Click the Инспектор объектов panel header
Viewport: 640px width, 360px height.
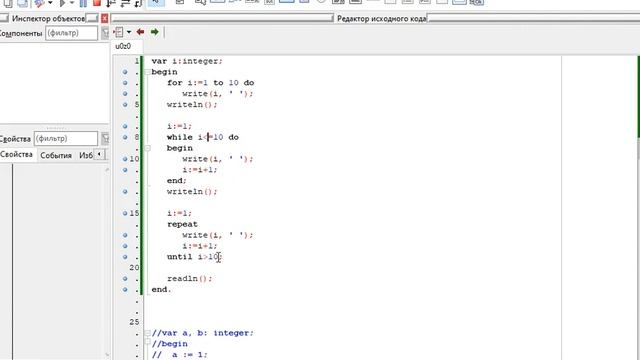[x=48, y=19]
